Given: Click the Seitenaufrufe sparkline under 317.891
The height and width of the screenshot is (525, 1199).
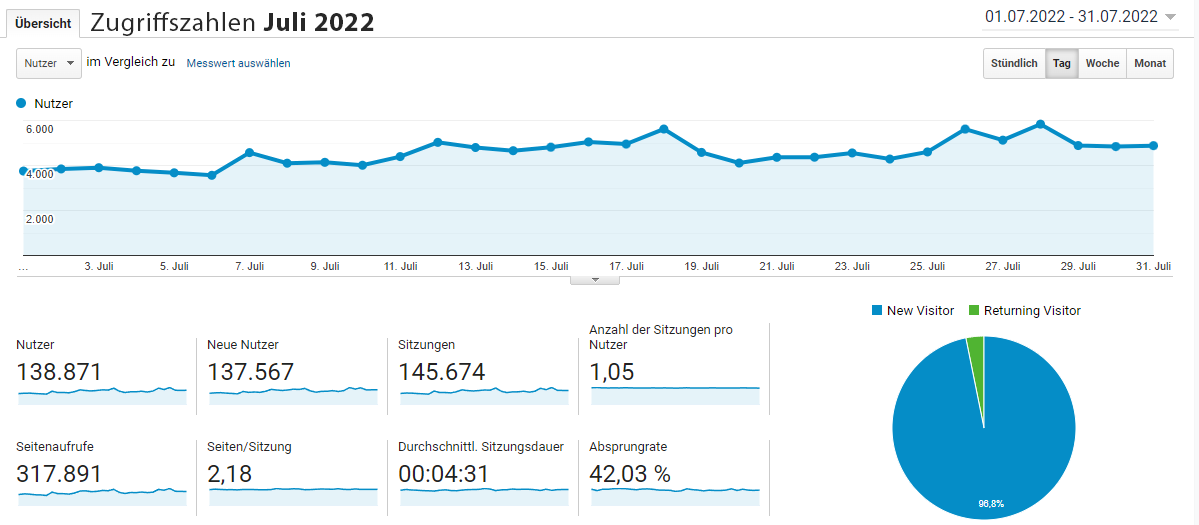Looking at the screenshot, I should [102, 493].
